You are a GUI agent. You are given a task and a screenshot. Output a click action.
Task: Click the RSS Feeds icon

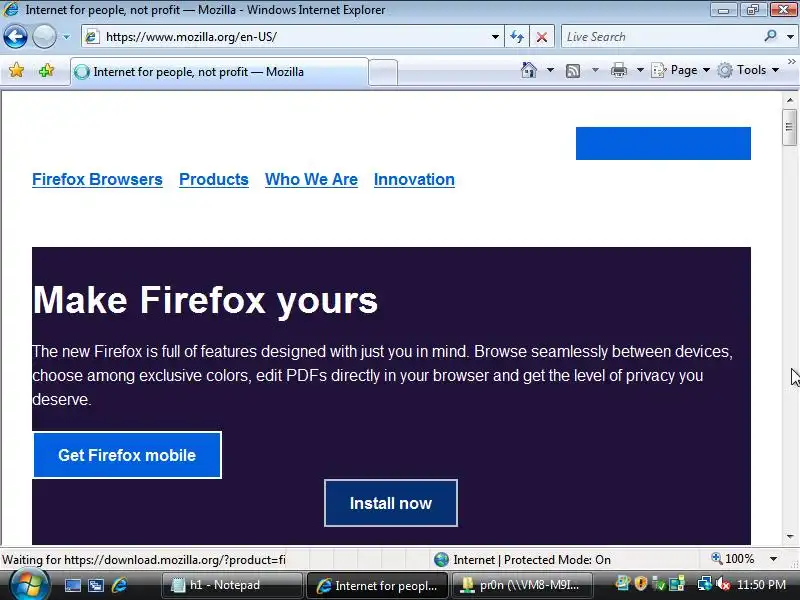(x=573, y=70)
